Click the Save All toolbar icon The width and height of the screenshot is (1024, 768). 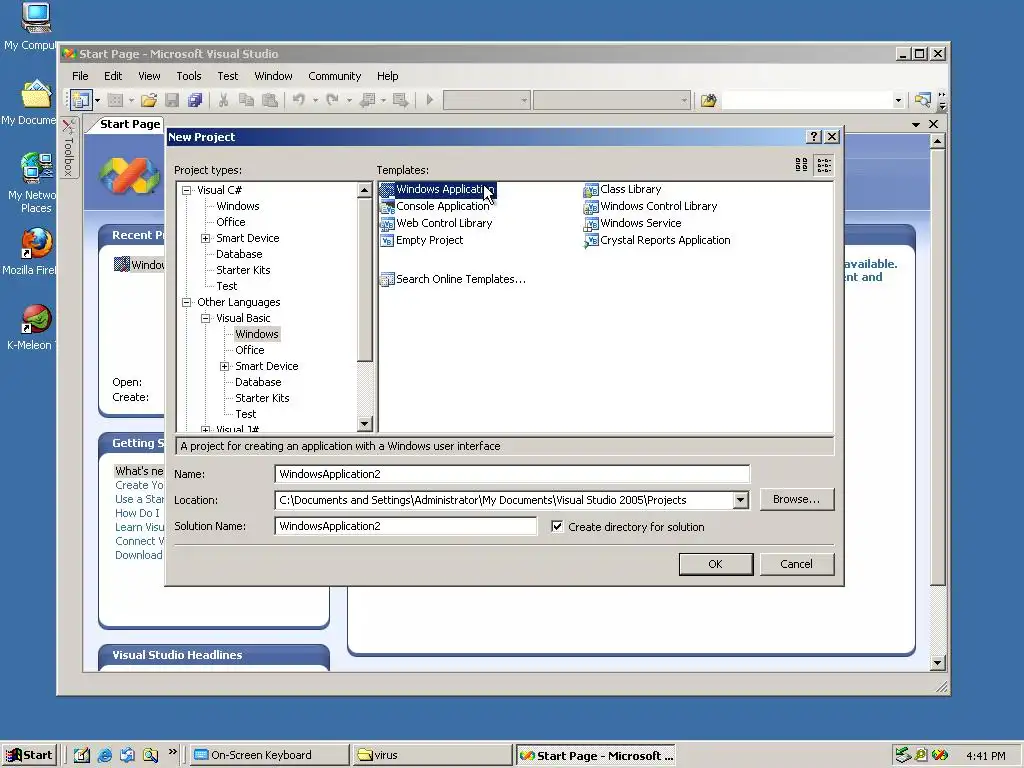pyautogui.click(x=195, y=100)
